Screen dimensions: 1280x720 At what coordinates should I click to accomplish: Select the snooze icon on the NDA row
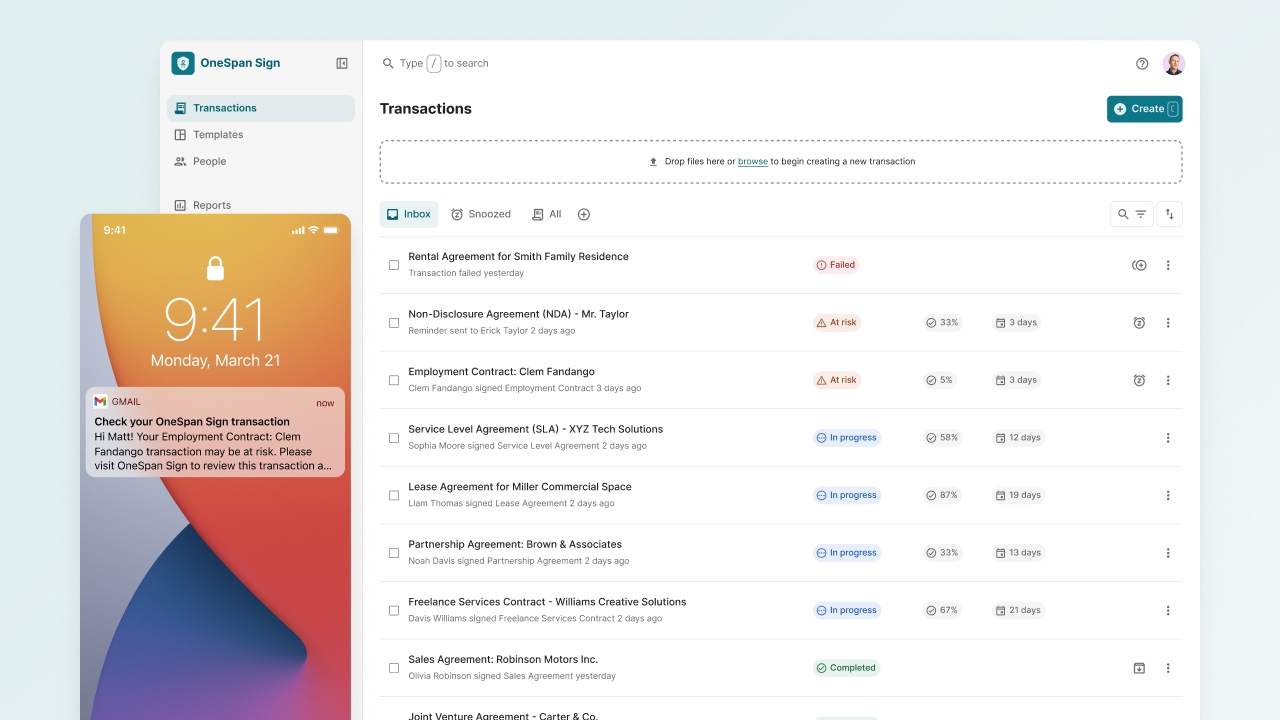coord(1139,322)
